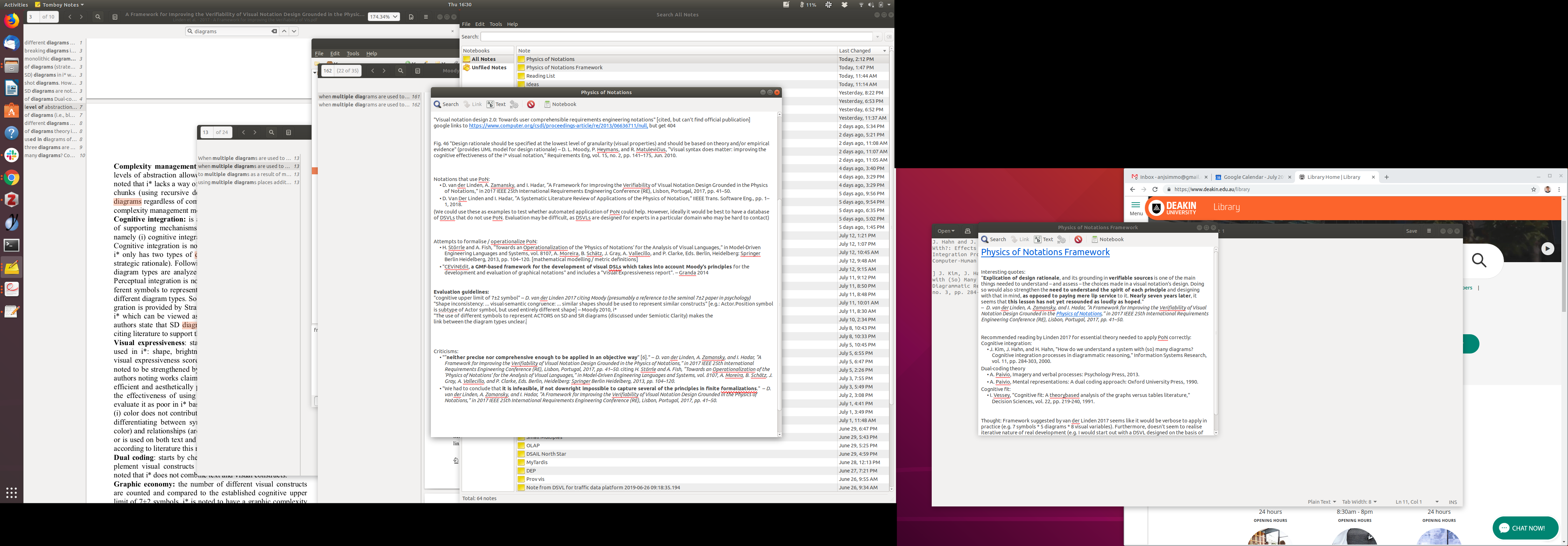The height and width of the screenshot is (546, 1568).
Task: Expand the Plain Text language selector
Action: [x=1322, y=502]
